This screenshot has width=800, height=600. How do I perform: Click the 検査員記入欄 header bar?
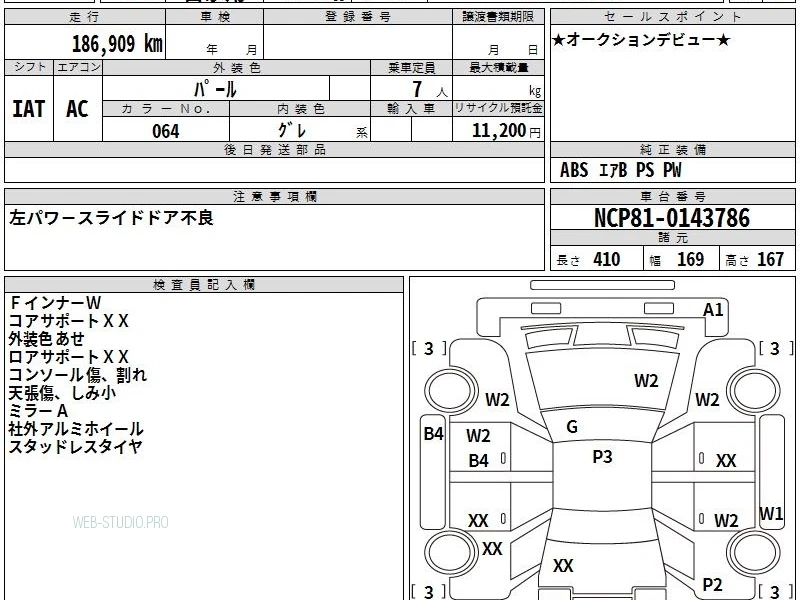pos(204,285)
